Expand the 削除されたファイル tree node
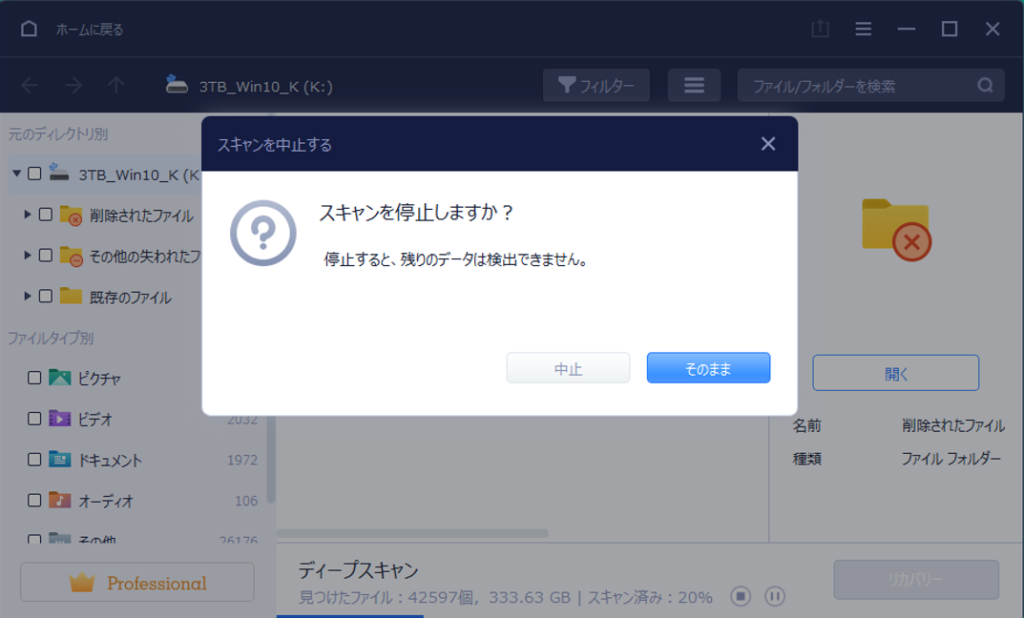 tap(26, 217)
